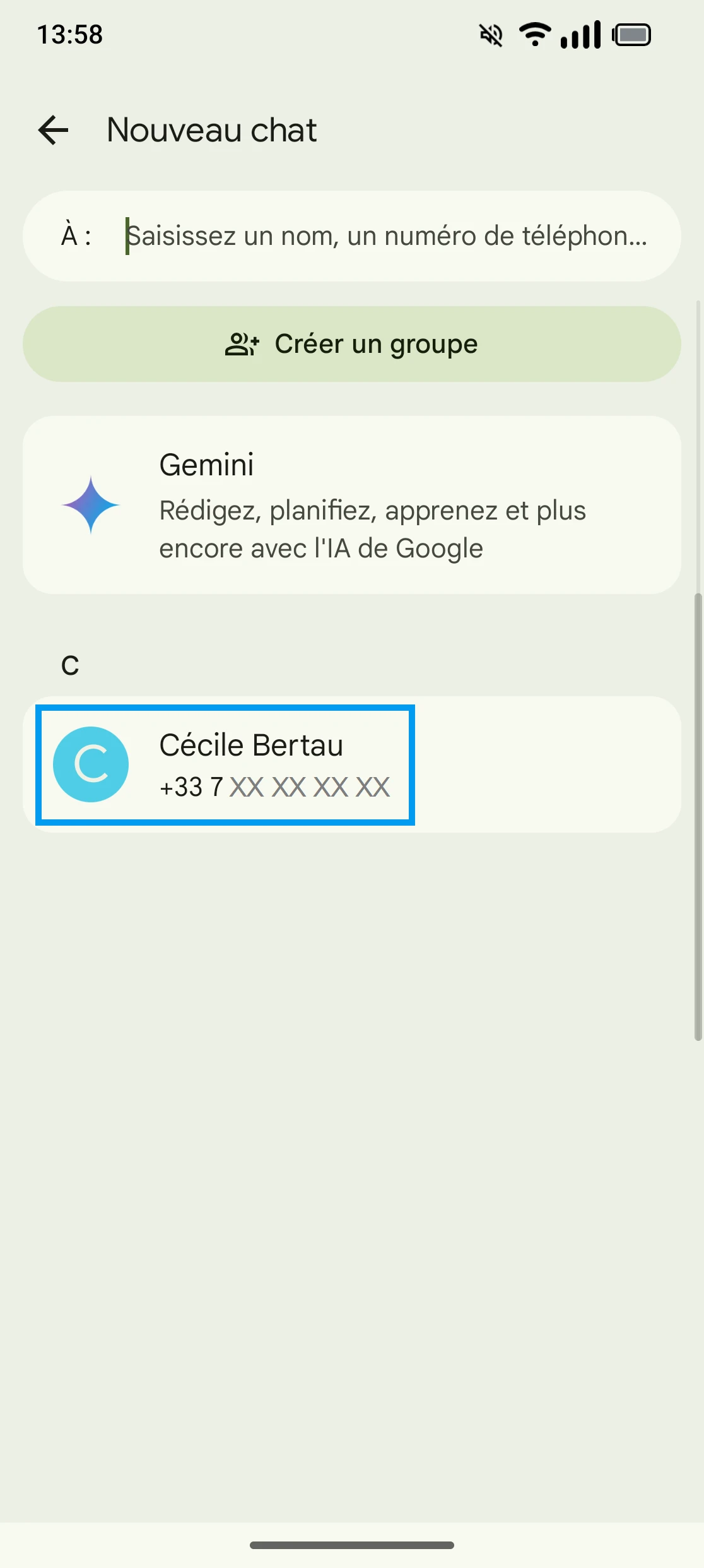
Task: Open the Gemini chat by its title
Action: (x=207, y=465)
